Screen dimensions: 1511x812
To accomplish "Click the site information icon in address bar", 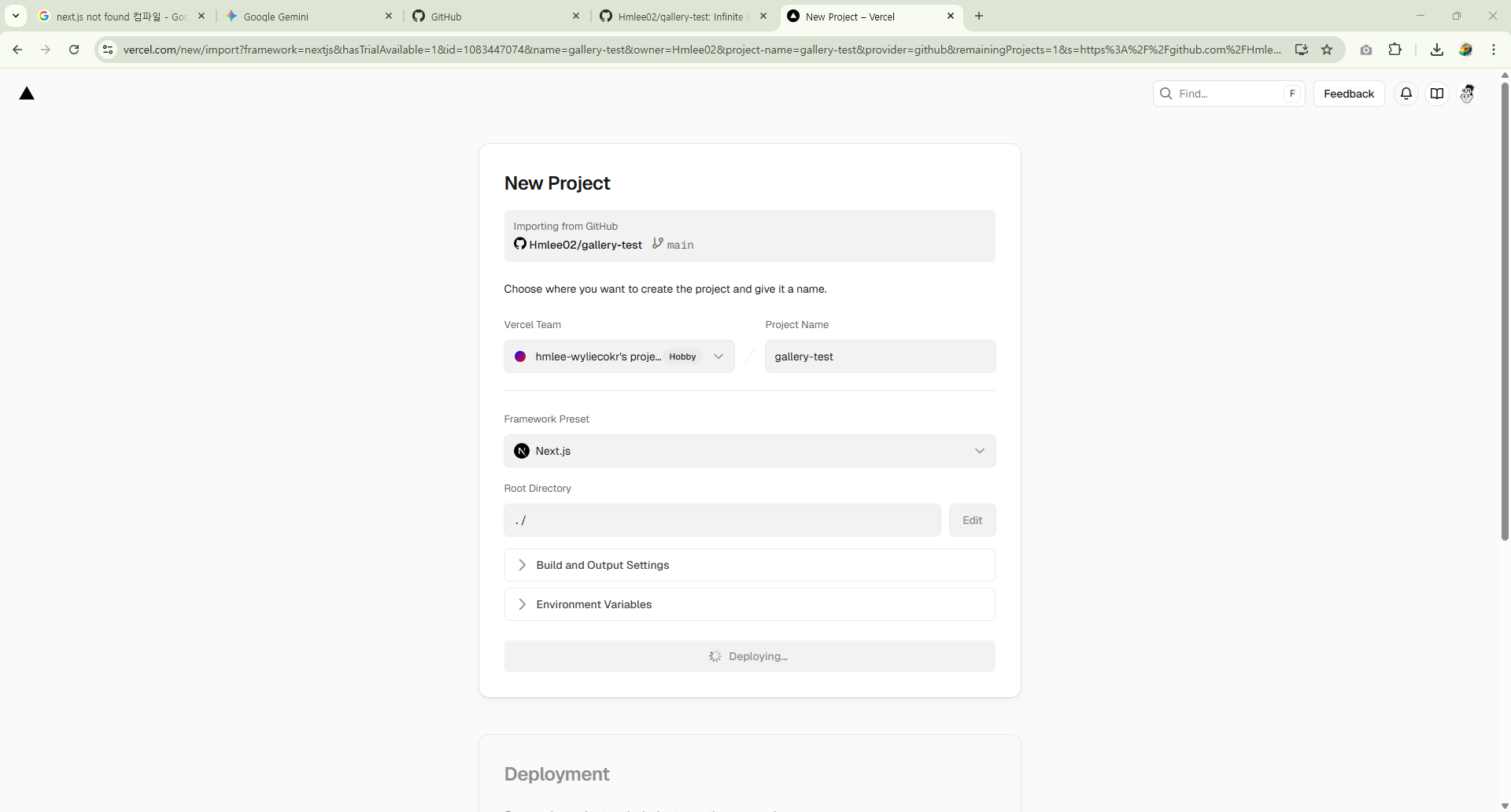I will pyautogui.click(x=108, y=50).
